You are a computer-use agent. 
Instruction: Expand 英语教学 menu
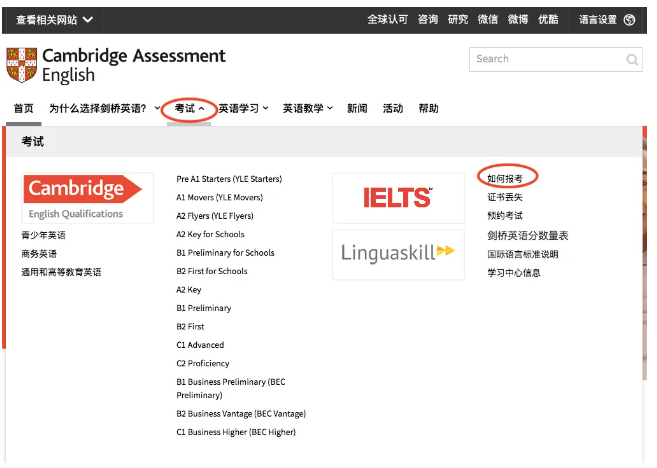(x=308, y=109)
